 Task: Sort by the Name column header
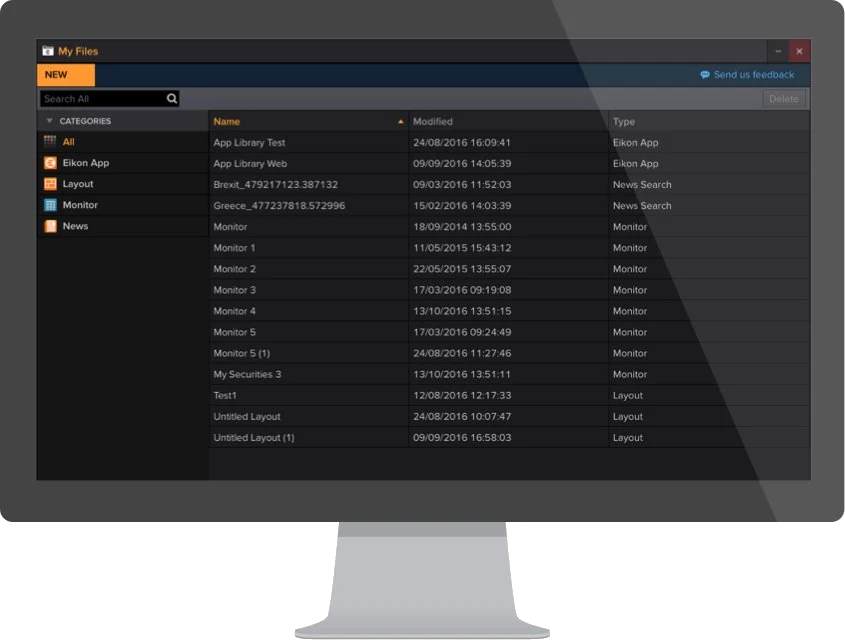(226, 122)
